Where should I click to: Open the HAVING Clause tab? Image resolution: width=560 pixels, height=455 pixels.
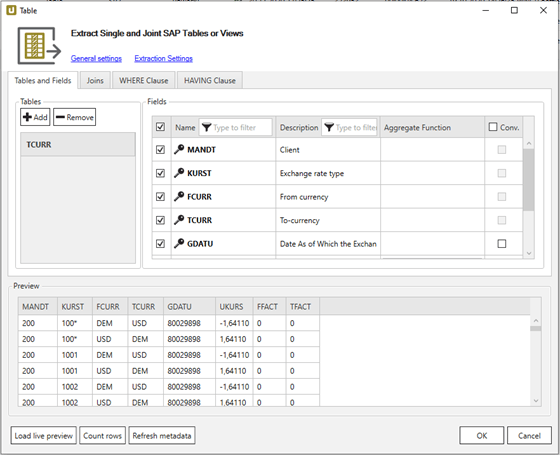click(210, 80)
